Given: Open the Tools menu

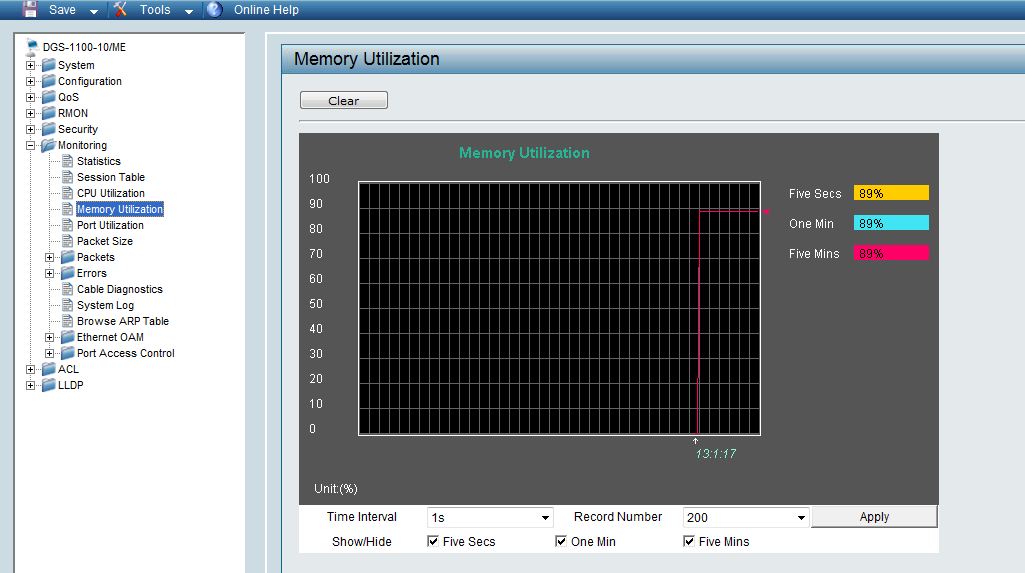Looking at the screenshot, I should pyautogui.click(x=155, y=10).
